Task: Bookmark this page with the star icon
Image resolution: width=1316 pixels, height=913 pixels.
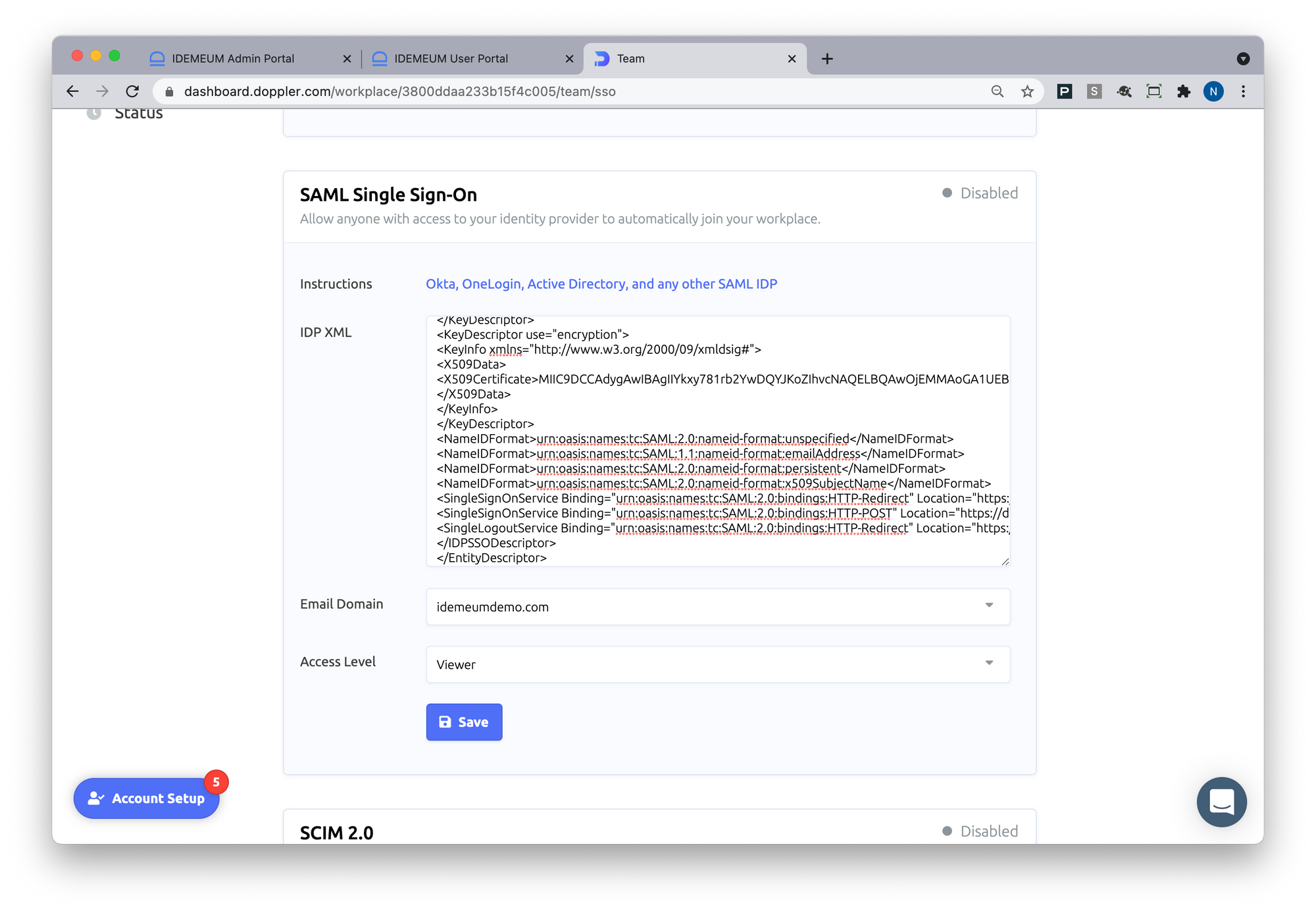Action: (1027, 91)
